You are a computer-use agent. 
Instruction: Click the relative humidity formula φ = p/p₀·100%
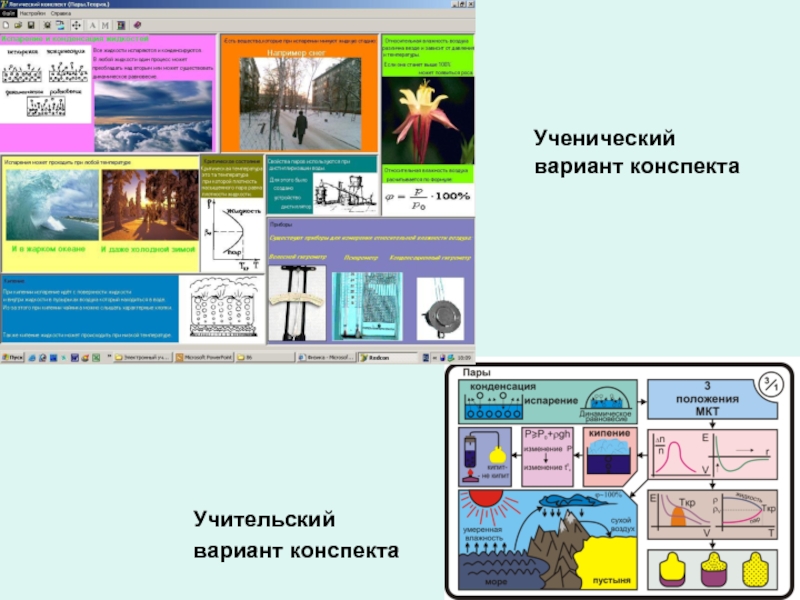click(428, 199)
